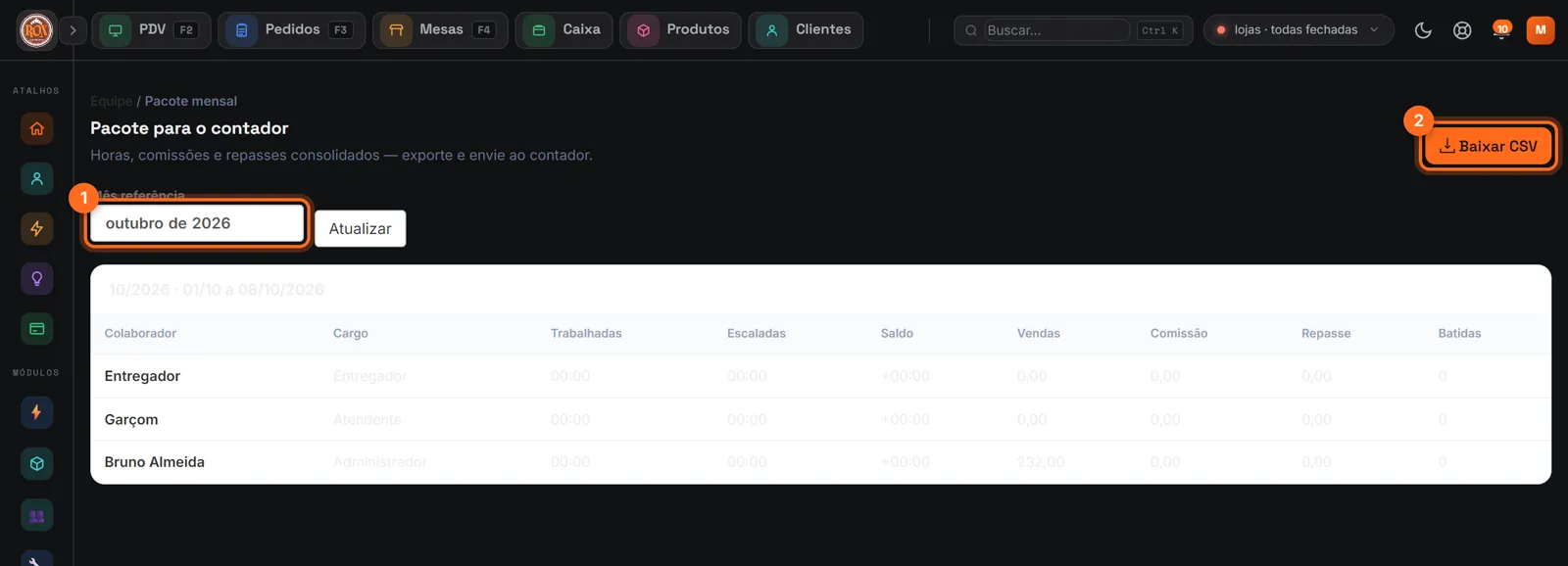The height and width of the screenshot is (566, 1568).
Task: Click the purple lightbulb shortcut icon
Action: [37, 279]
